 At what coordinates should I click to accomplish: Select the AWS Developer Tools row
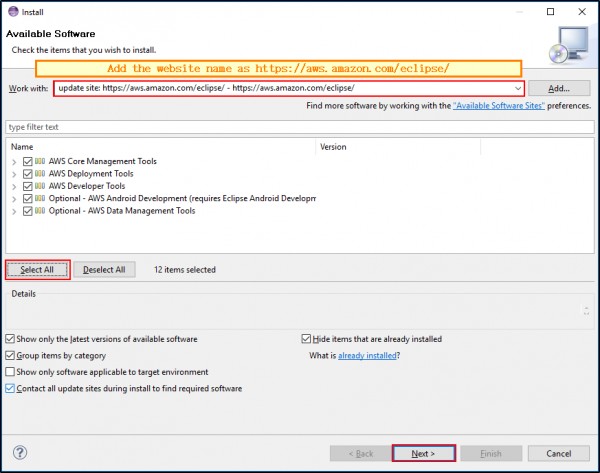click(87, 186)
